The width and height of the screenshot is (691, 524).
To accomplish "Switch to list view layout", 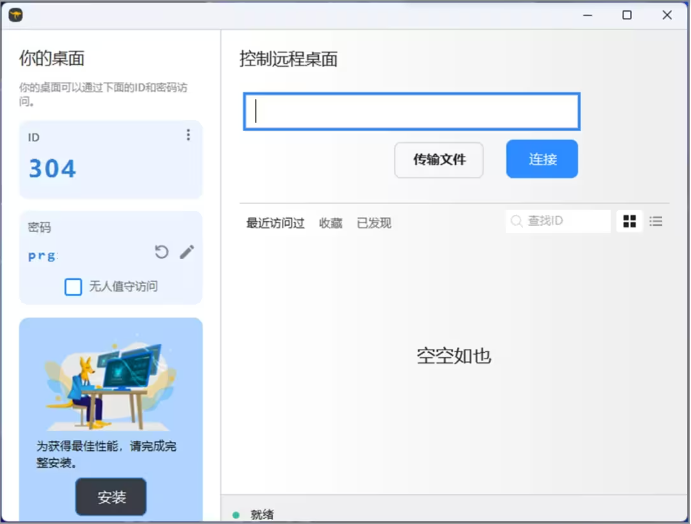I will 656,221.
